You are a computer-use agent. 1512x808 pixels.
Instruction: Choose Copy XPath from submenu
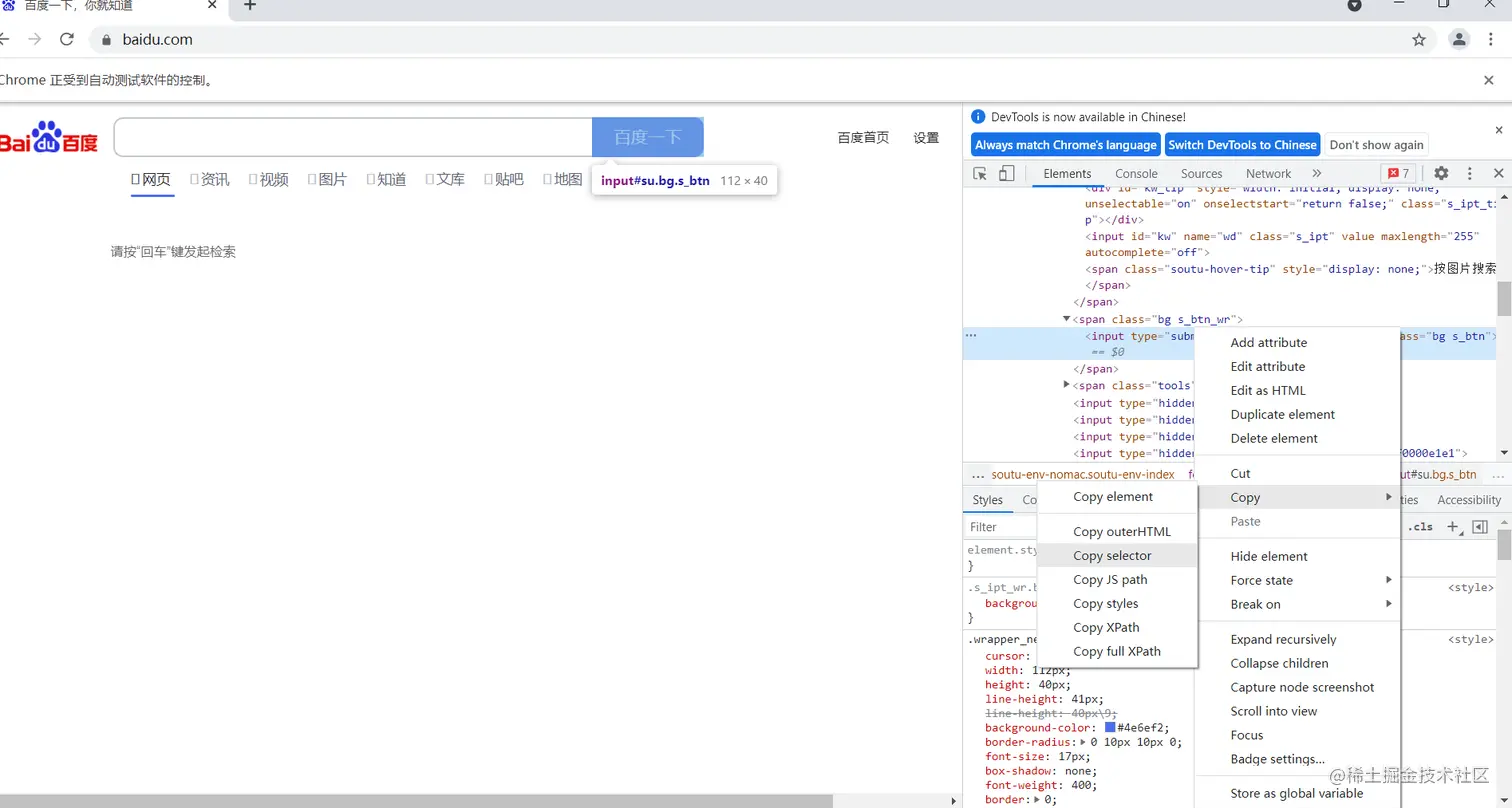pyautogui.click(x=1117, y=627)
